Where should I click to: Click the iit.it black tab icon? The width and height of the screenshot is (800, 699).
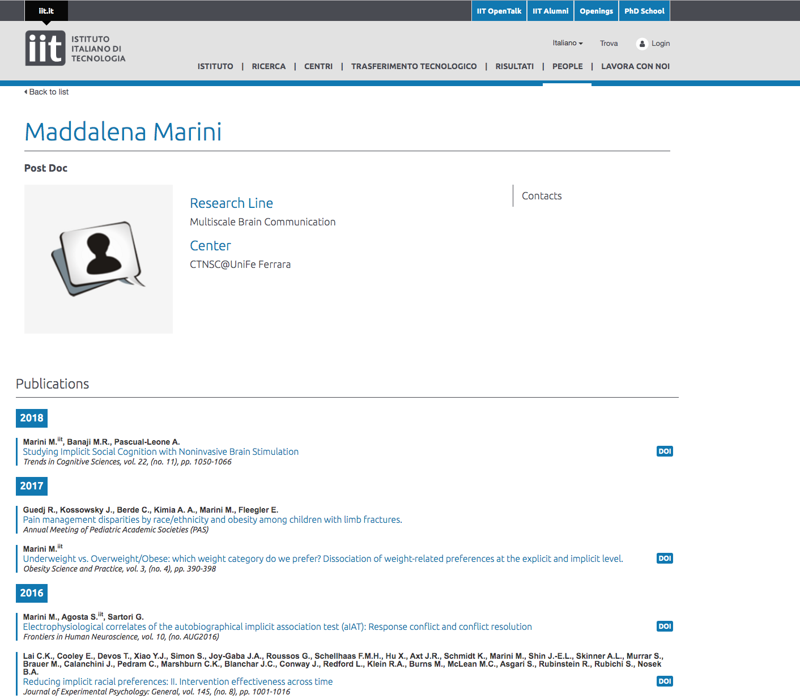click(x=46, y=11)
